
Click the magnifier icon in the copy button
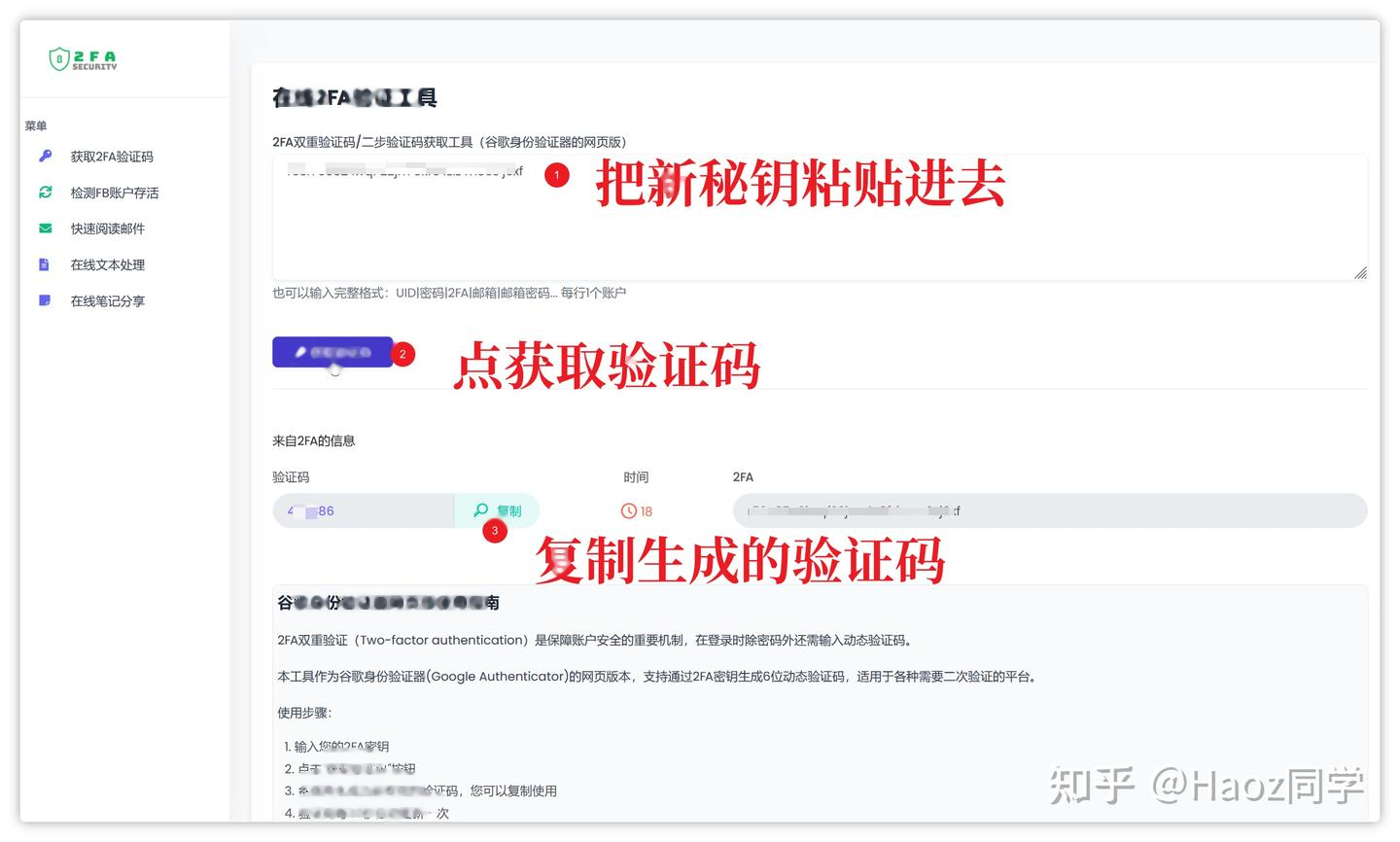coord(480,509)
